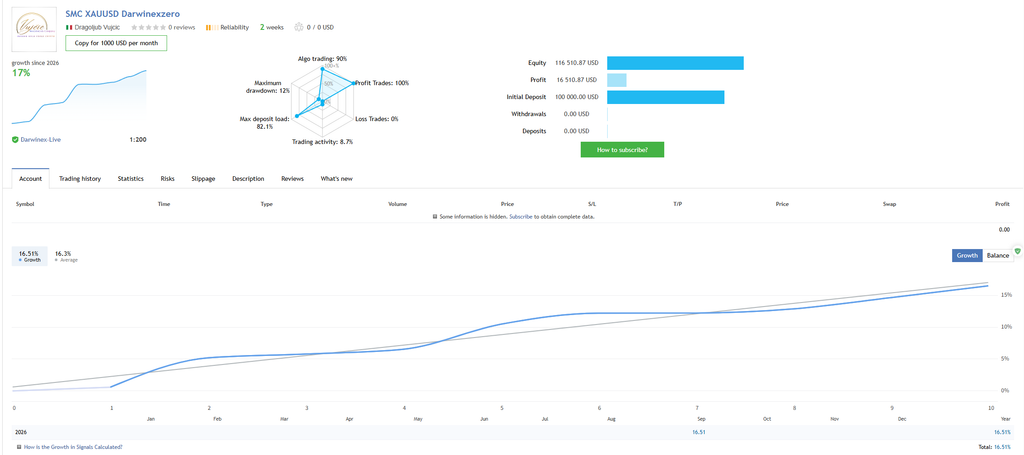This screenshot has width=1024, height=455.
Task: Click the icon beside 'How is the Growth in Signals Calculated?'
Action: (19, 447)
